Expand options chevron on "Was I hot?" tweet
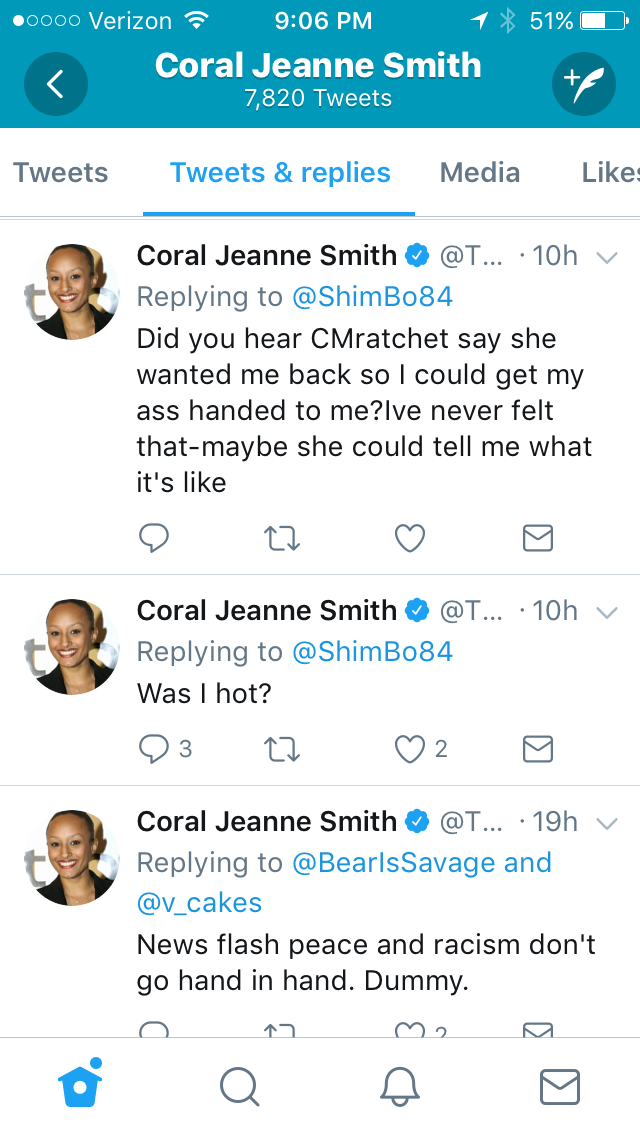This screenshot has height=1136, width=640. pyautogui.click(x=607, y=612)
